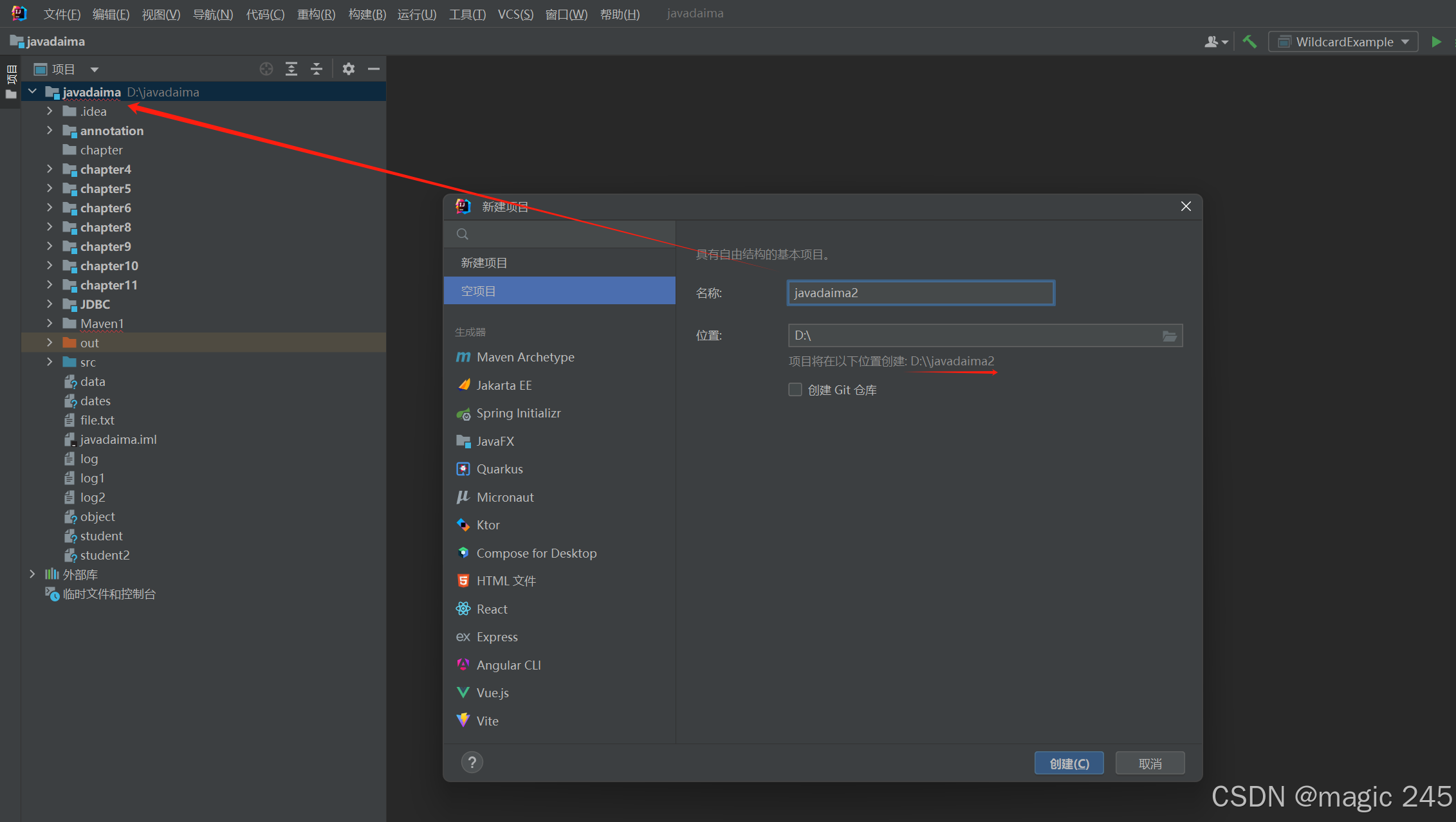Expand the chapter4 folder
The width and height of the screenshot is (1456, 822).
click(x=50, y=169)
